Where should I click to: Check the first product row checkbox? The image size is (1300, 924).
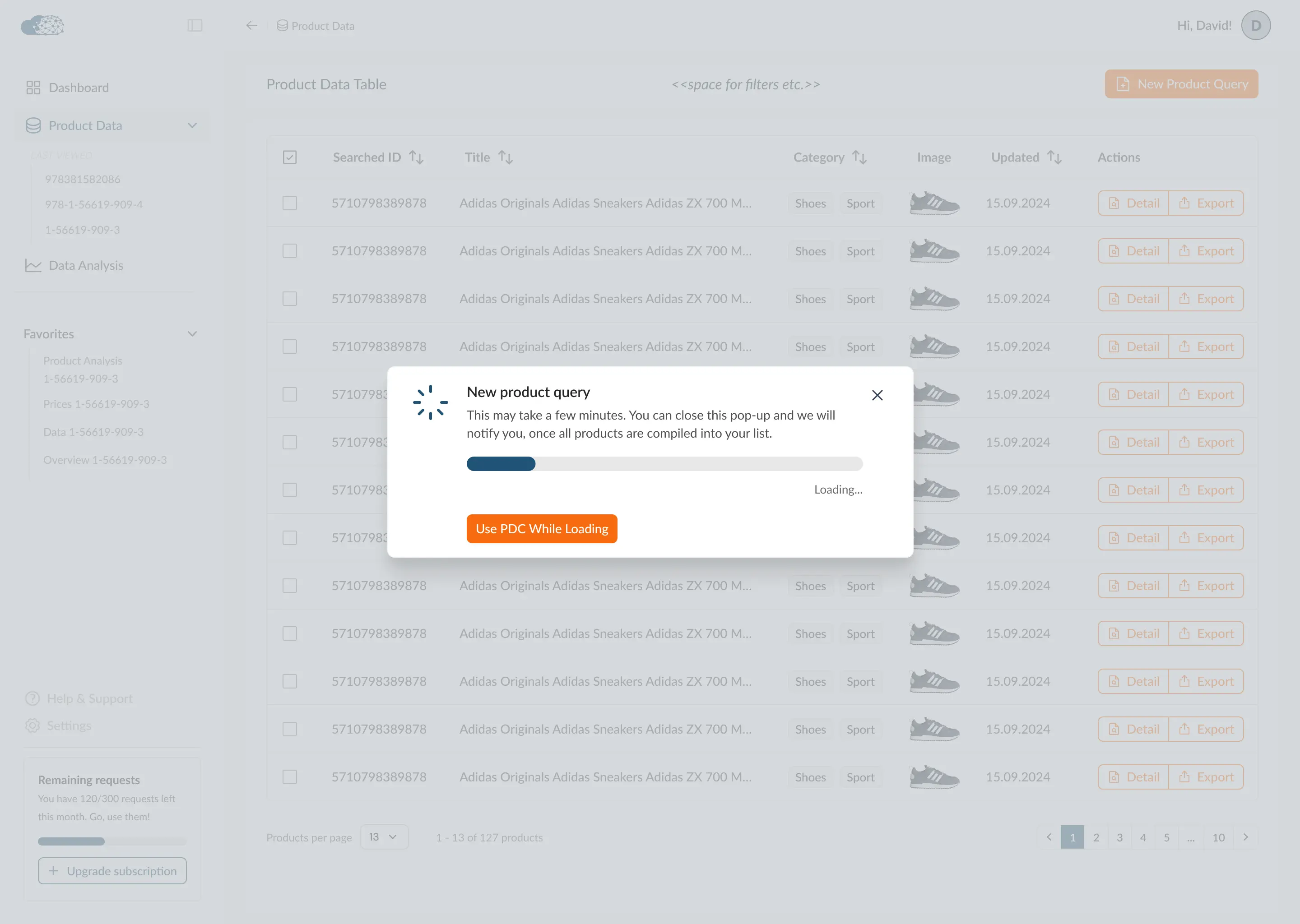click(x=290, y=203)
